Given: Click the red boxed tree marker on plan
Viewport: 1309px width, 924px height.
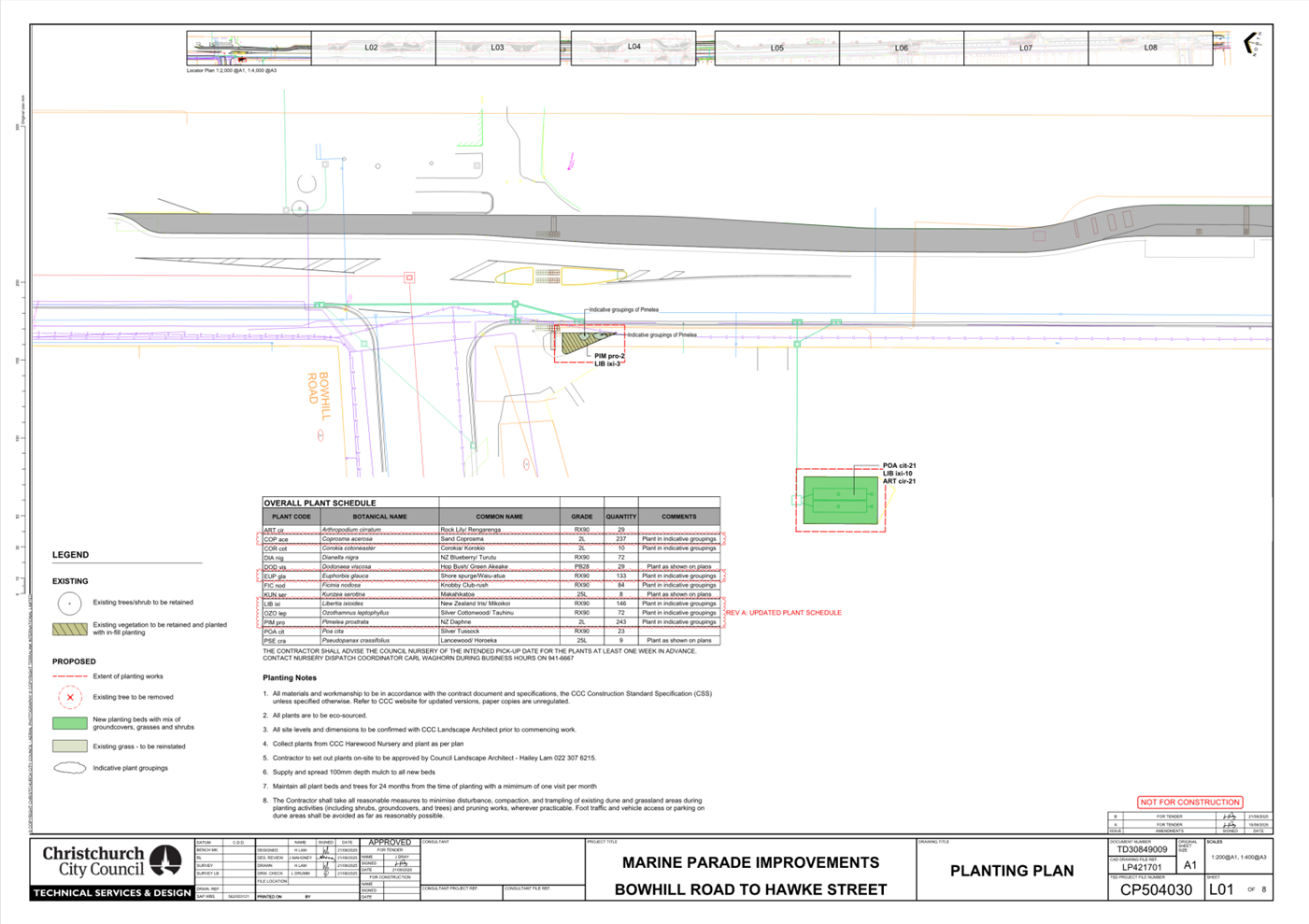Looking at the screenshot, I should click(409, 277).
